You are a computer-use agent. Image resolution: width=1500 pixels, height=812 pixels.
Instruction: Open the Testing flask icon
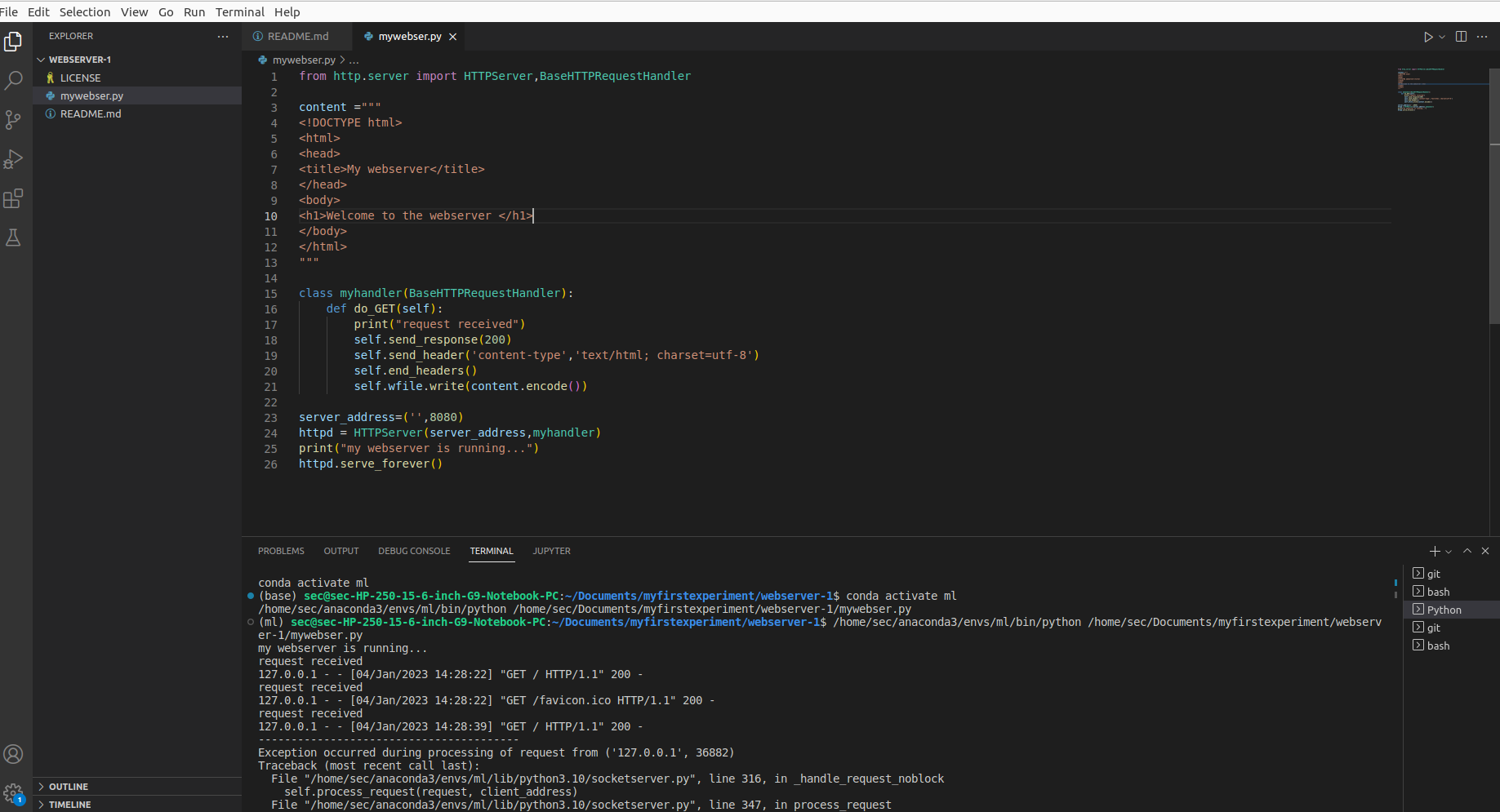[13, 237]
